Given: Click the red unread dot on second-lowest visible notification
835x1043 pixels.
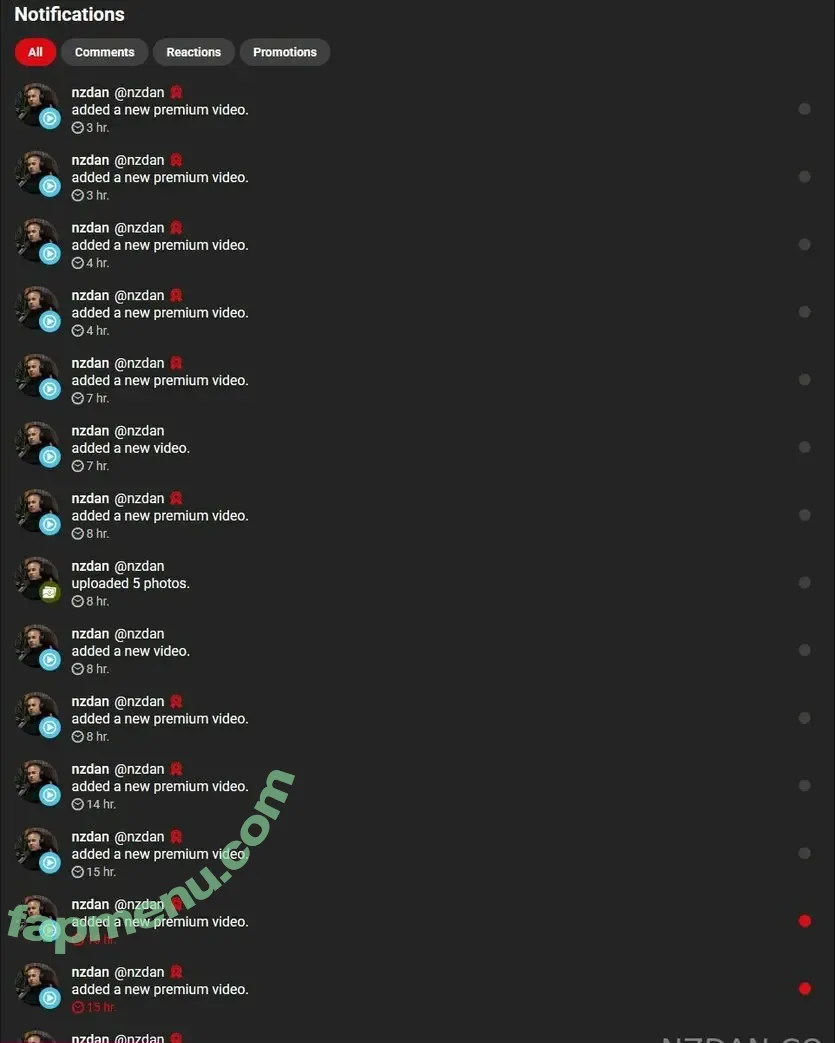Looking at the screenshot, I should [x=804, y=921].
